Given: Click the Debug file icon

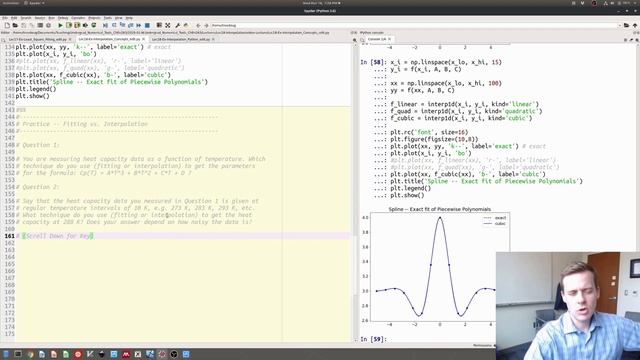Looking at the screenshot, I should point(105,25).
